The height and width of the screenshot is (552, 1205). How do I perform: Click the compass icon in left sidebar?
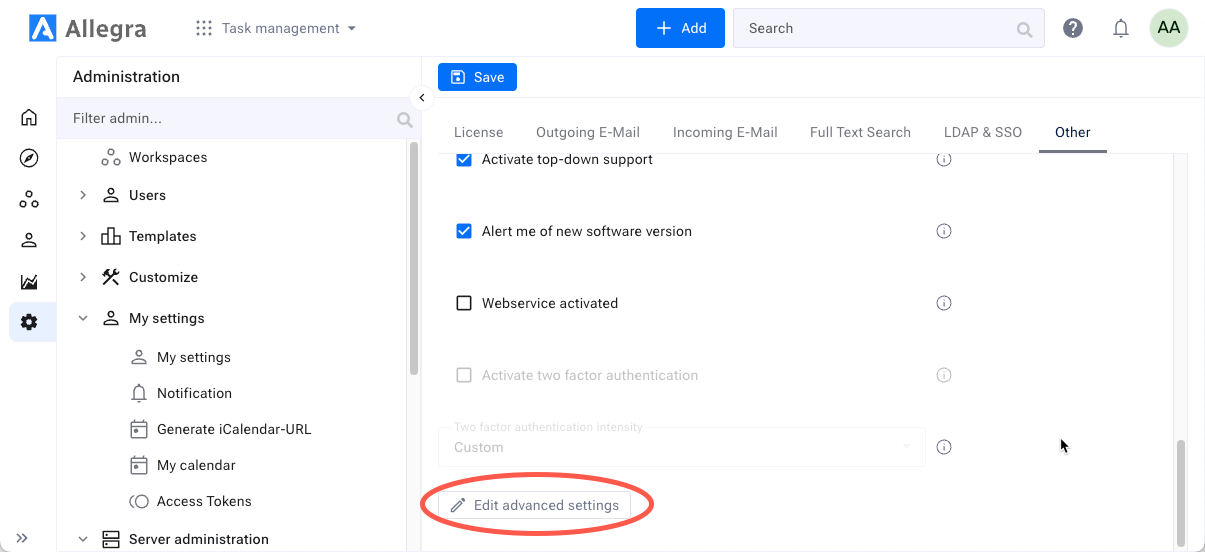coord(29,158)
